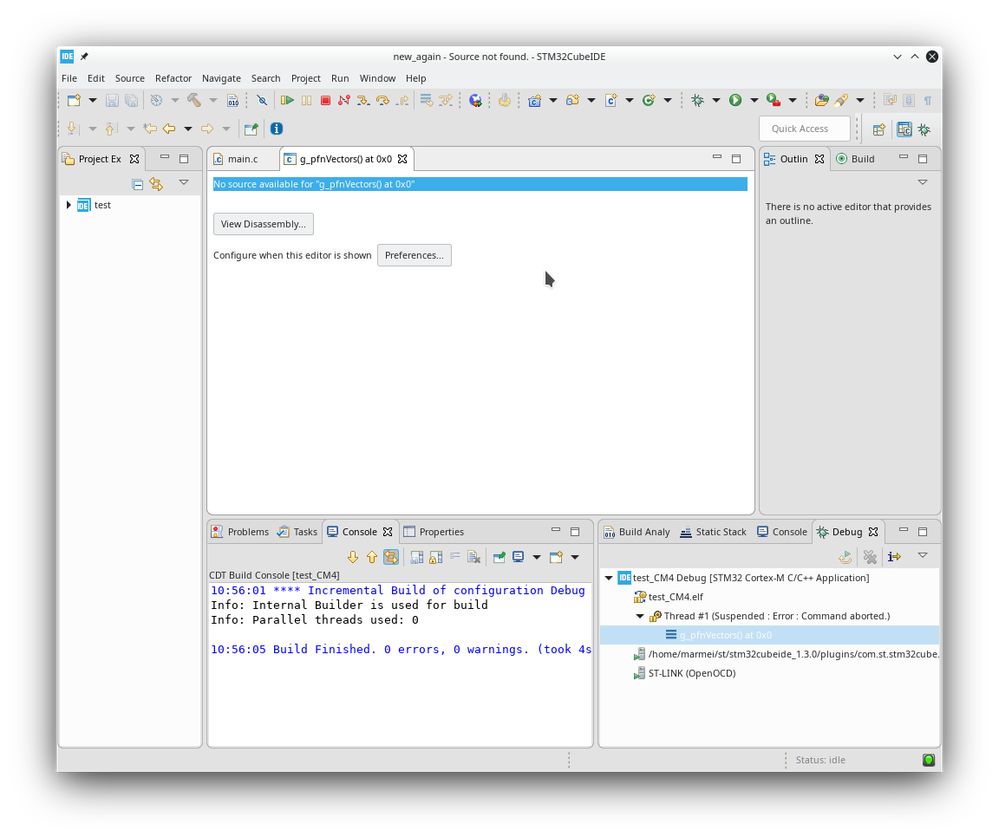This screenshot has height=839, width=999.
Task: Click the Run with external tools icon
Action: tap(773, 100)
